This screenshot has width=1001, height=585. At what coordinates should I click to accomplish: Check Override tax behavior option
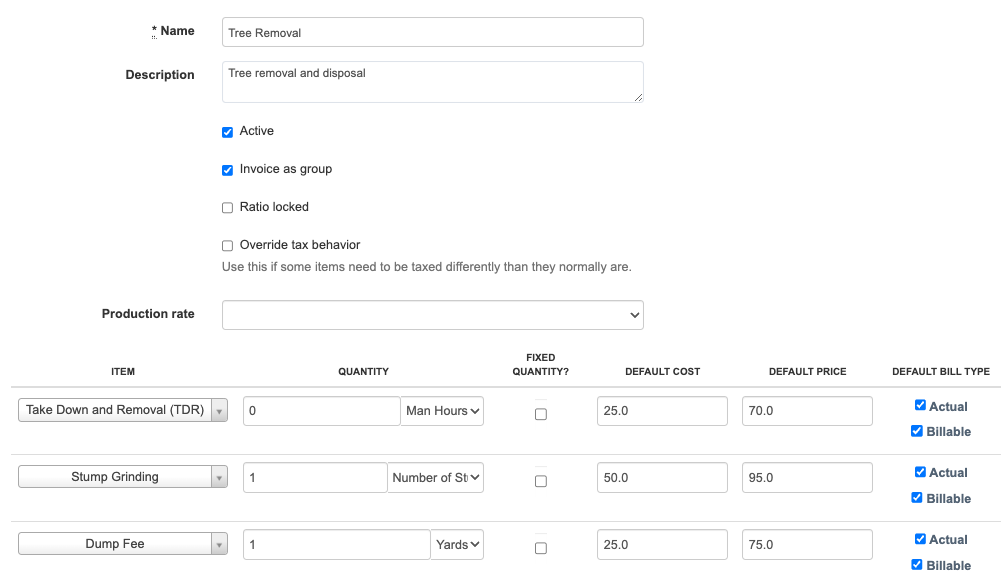[228, 246]
